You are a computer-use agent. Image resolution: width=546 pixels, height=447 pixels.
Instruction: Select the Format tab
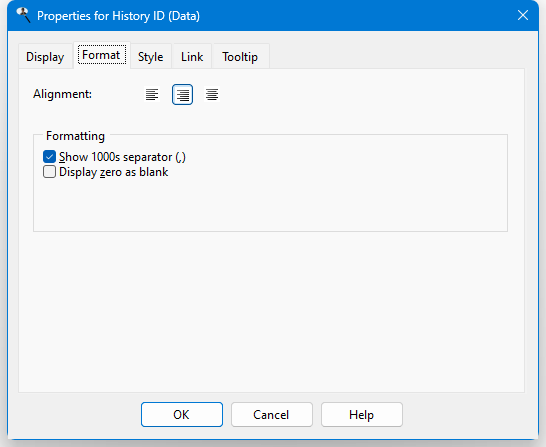(x=101, y=55)
